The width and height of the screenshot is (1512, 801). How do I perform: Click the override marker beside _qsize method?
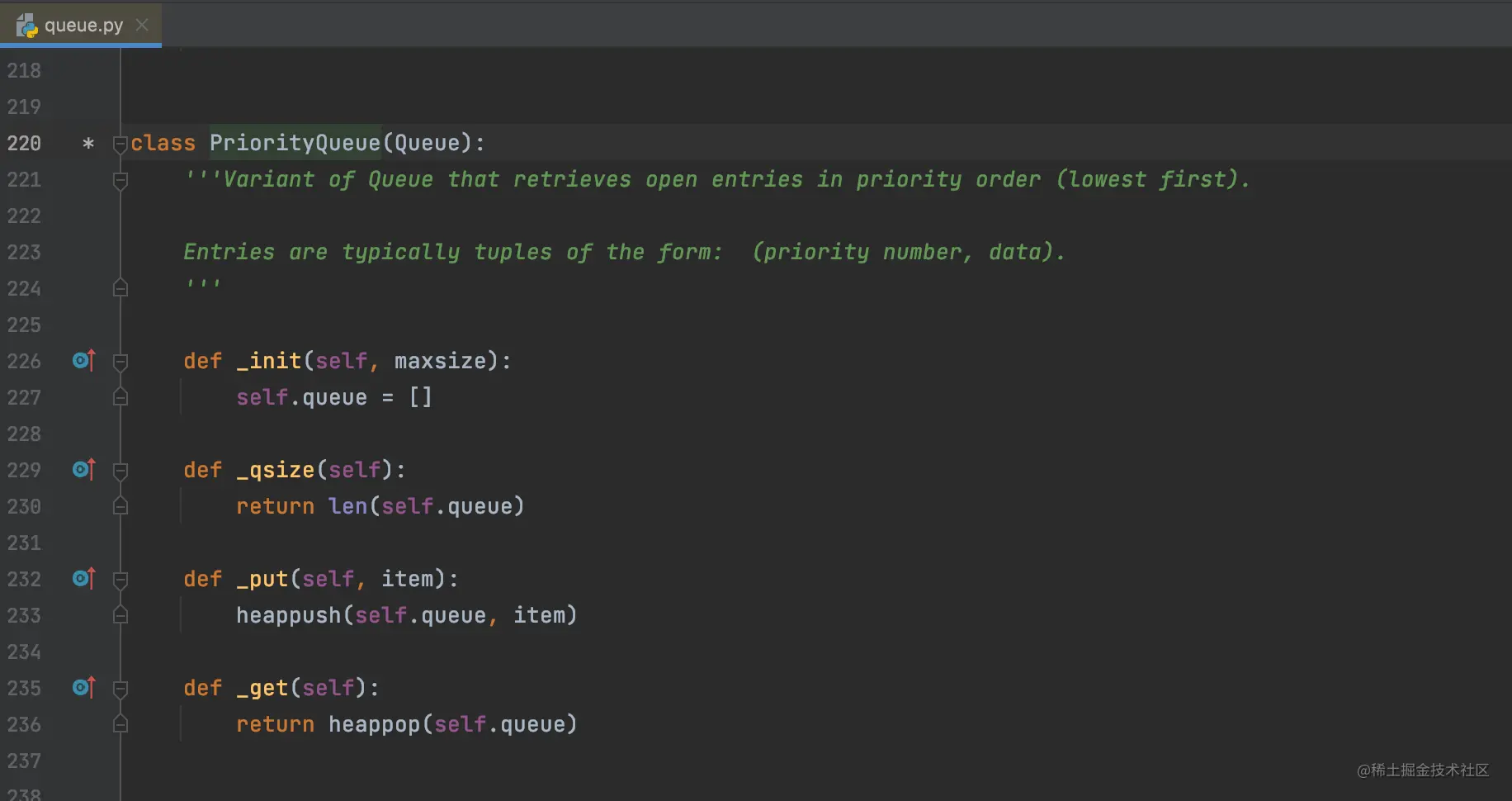pyautogui.click(x=84, y=470)
